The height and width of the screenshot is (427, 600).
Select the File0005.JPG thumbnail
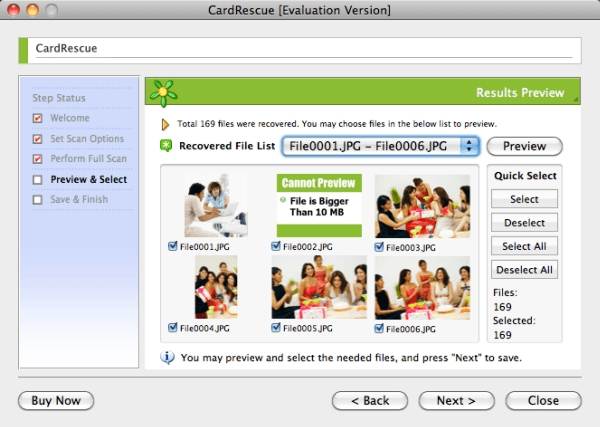pos(319,287)
